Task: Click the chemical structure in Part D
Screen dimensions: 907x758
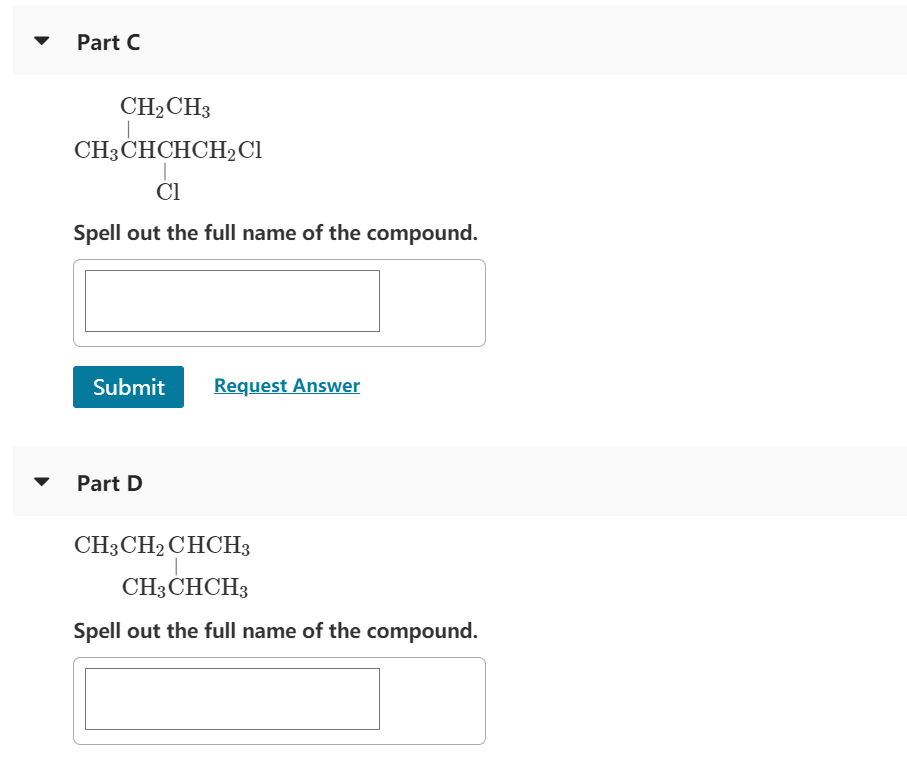Action: pyautogui.click(x=162, y=565)
